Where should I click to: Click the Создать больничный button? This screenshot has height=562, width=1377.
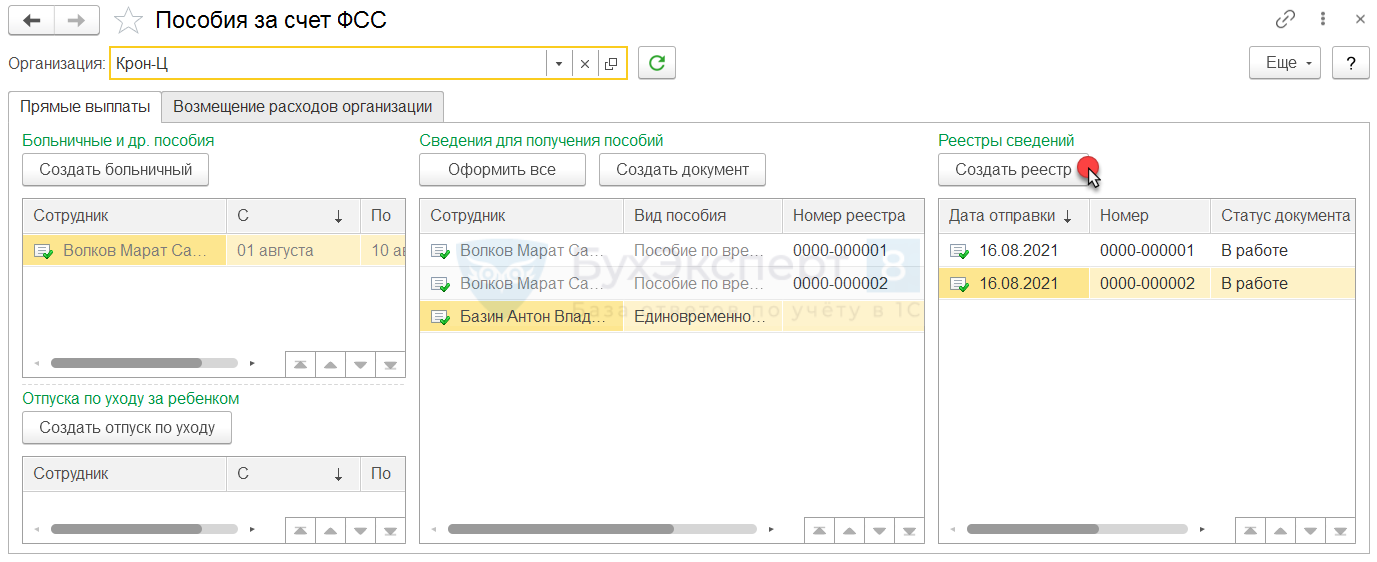(115, 170)
